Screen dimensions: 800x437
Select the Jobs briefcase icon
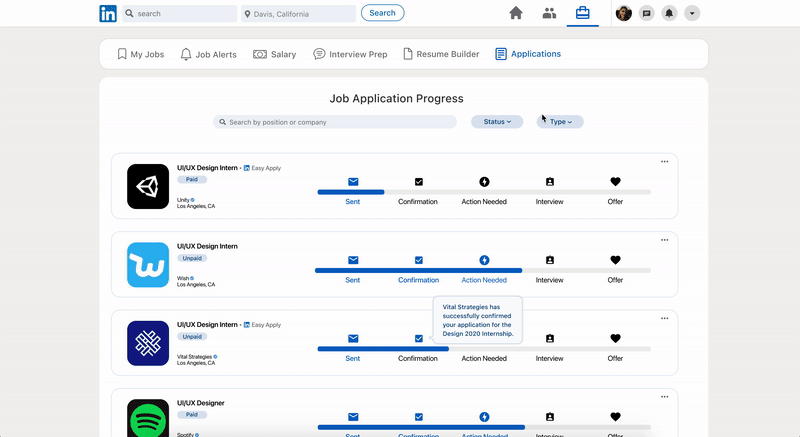pyautogui.click(x=583, y=13)
